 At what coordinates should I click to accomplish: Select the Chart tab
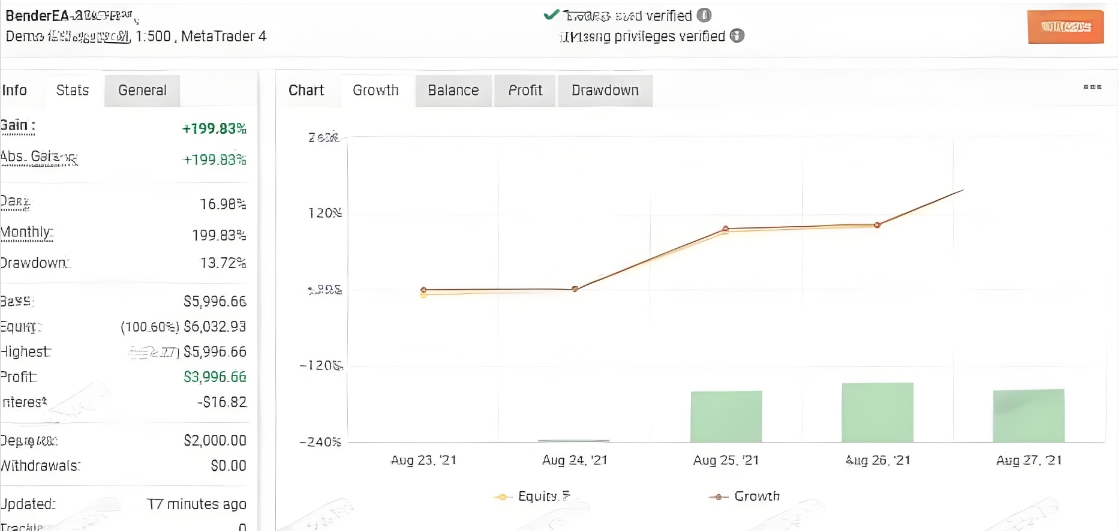coord(306,90)
